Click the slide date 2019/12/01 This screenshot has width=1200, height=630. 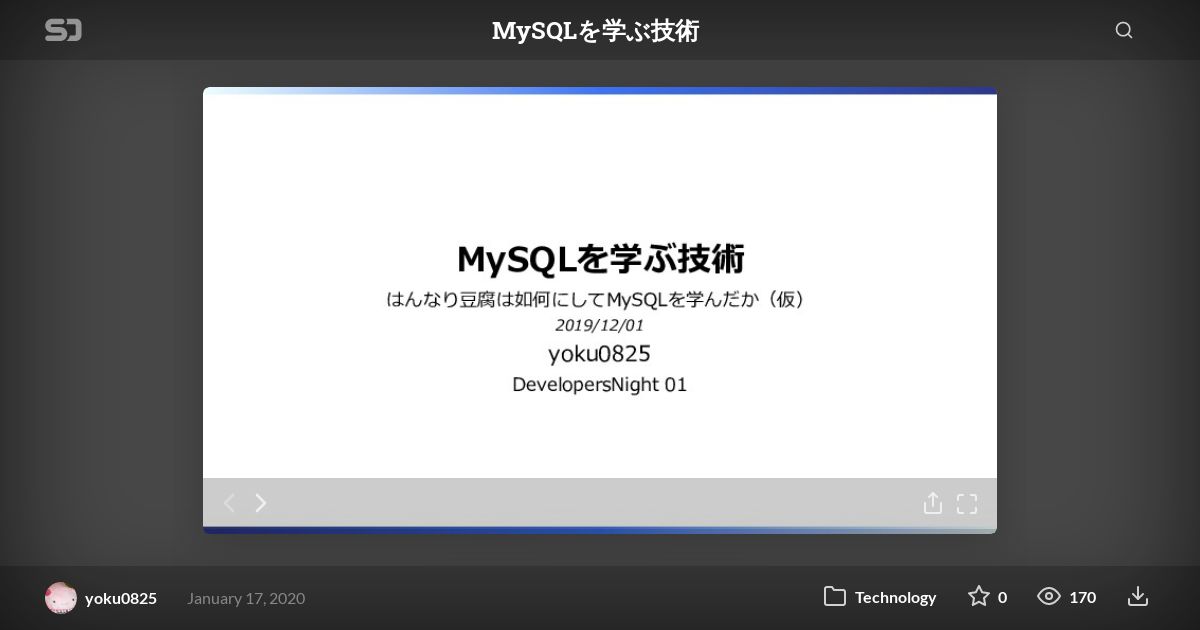[x=599, y=325]
